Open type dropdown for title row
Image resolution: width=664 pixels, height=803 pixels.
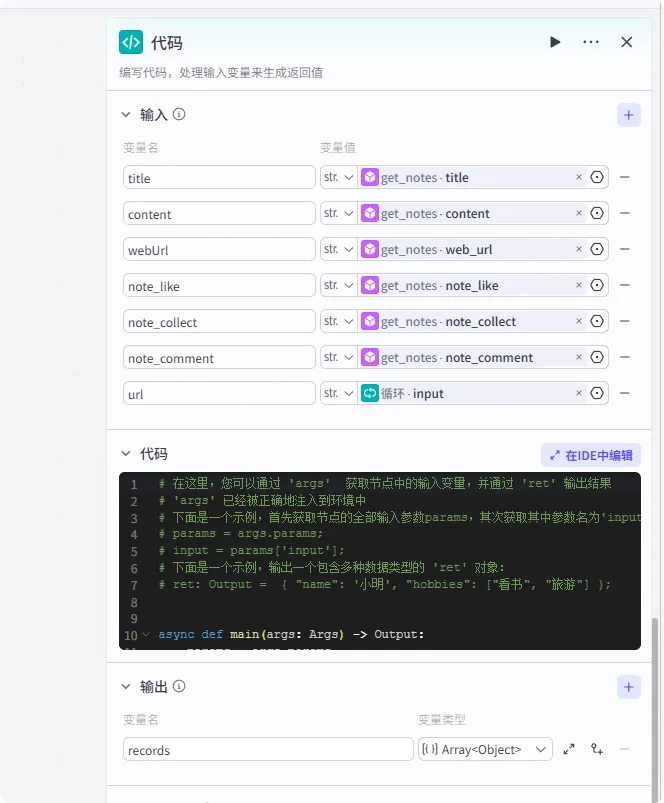pyautogui.click(x=339, y=177)
